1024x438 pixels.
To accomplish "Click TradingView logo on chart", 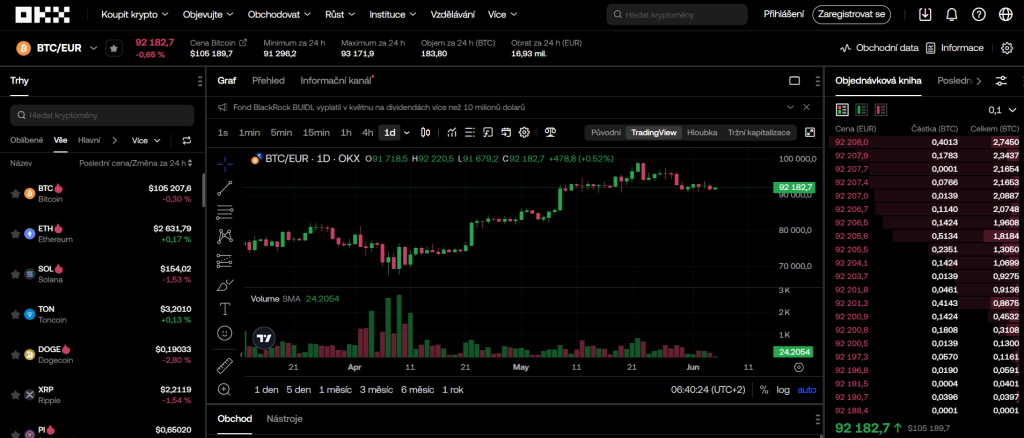I will (x=264, y=338).
